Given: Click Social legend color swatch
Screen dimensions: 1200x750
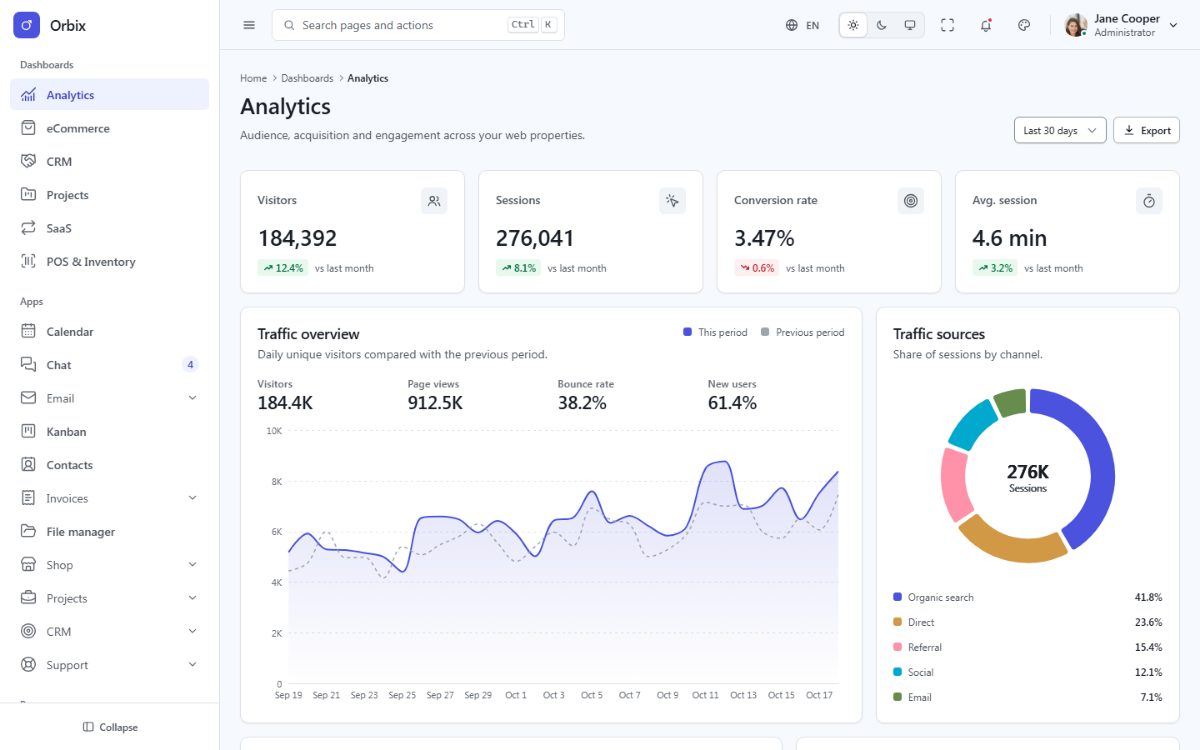Looking at the screenshot, I should pyautogui.click(x=897, y=672).
